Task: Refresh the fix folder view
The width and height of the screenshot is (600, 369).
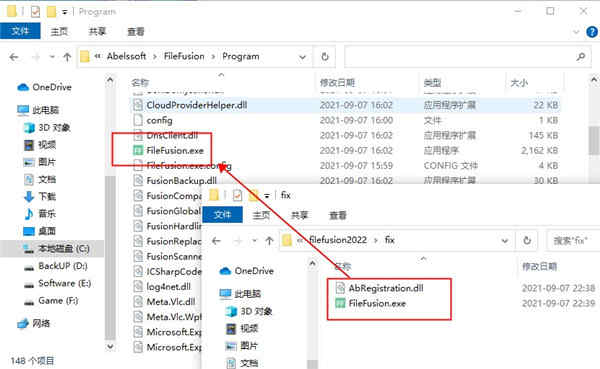Action: (527, 240)
